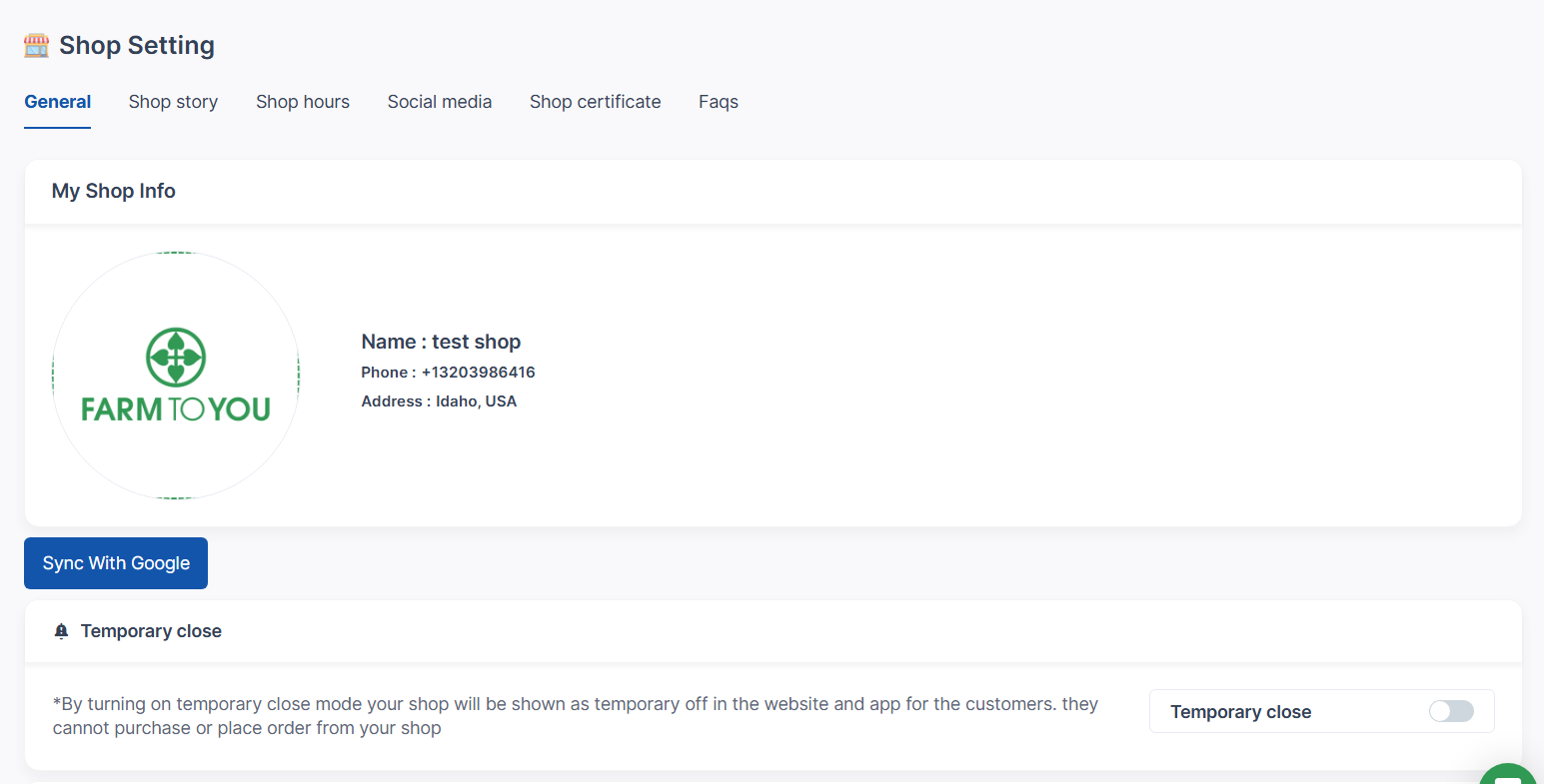Open the Faqs tab
This screenshot has width=1544, height=784.
pos(719,102)
